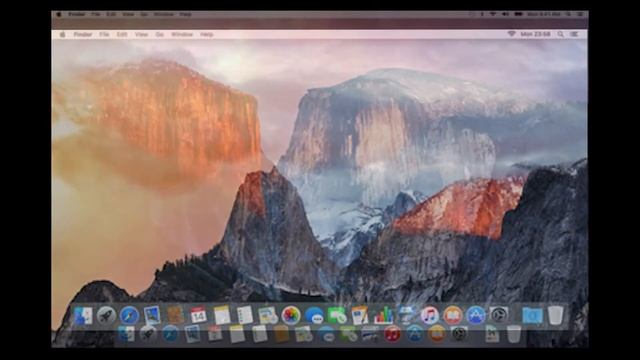The width and height of the screenshot is (640, 360).
Task: Open the File menu in the light menu bar
Action: coord(104,35)
